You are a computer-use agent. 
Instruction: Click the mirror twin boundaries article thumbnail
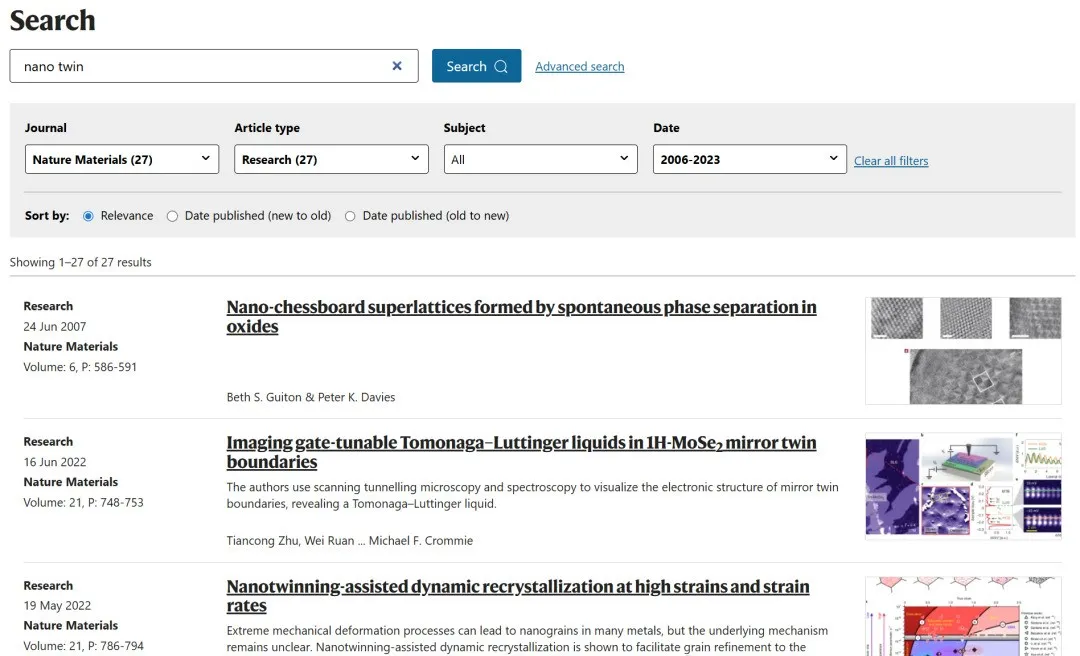coord(963,486)
